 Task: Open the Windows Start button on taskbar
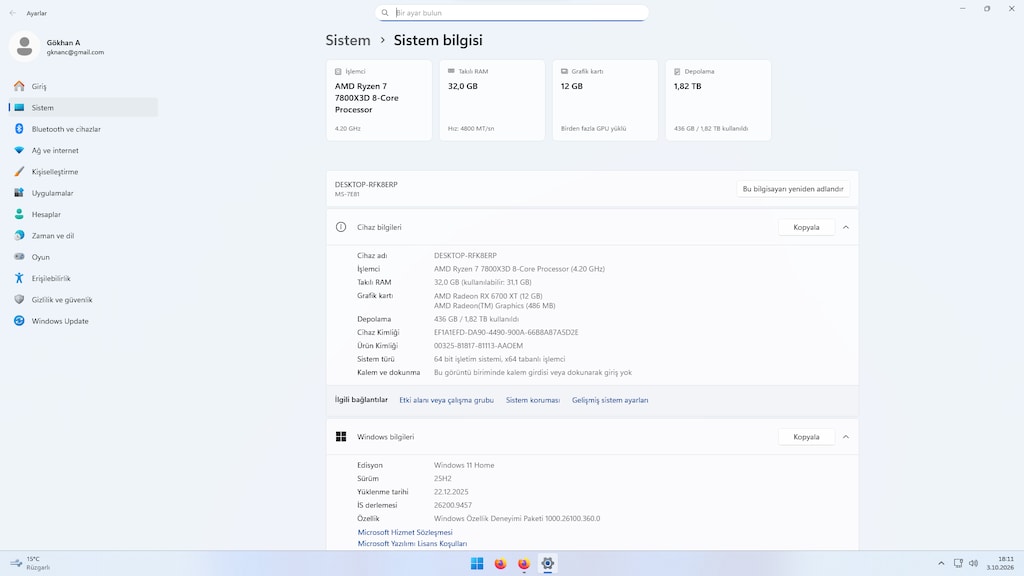click(x=477, y=564)
